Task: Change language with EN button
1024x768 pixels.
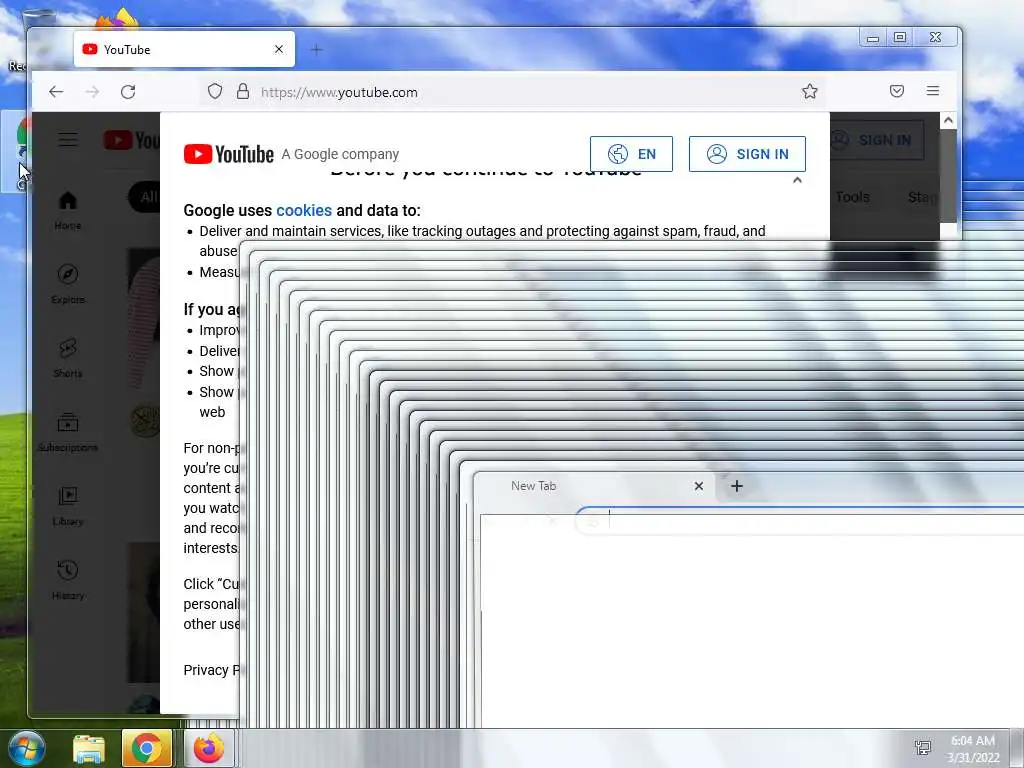Action: 631,154
